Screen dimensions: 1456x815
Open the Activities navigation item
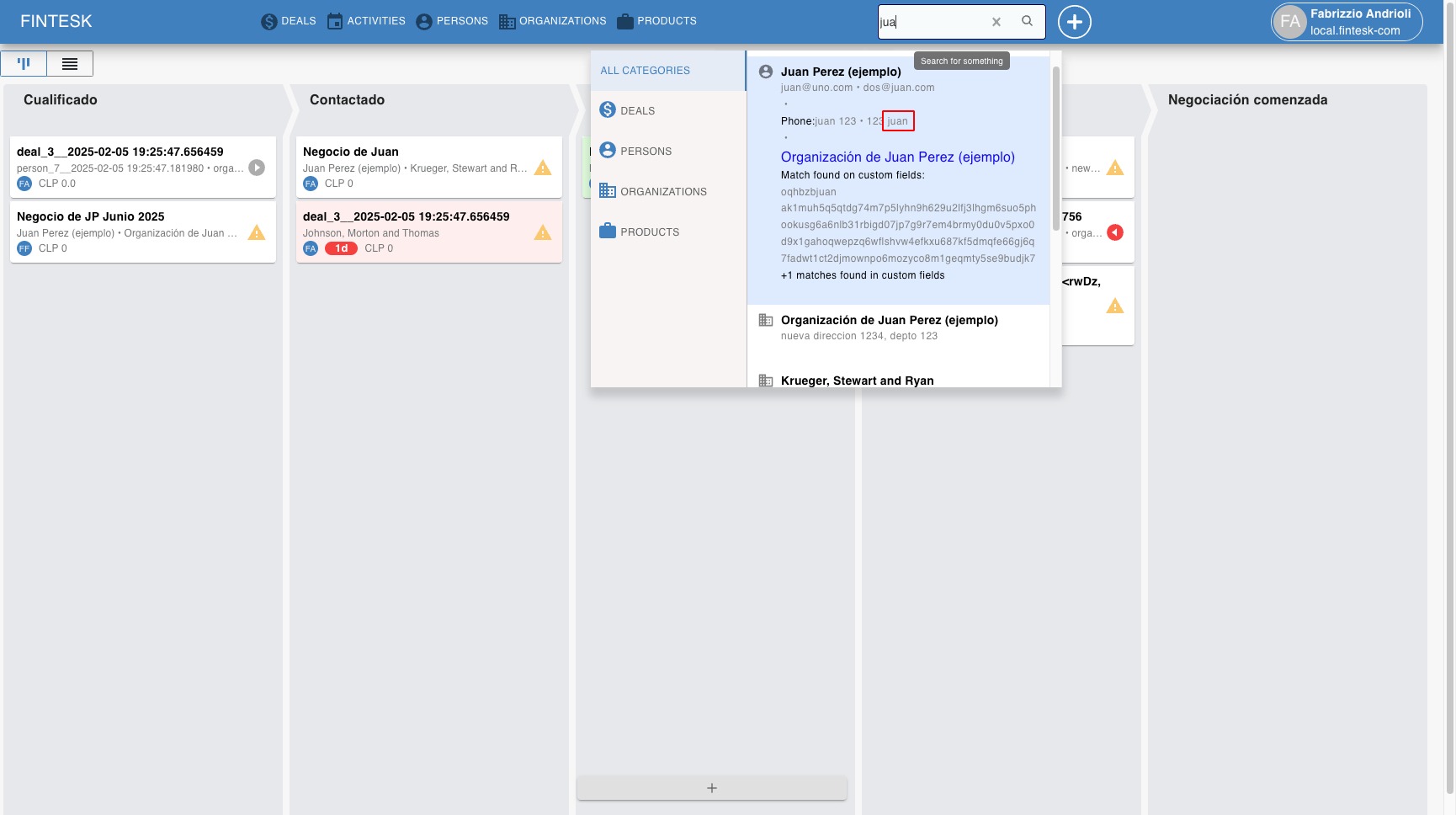click(x=366, y=21)
